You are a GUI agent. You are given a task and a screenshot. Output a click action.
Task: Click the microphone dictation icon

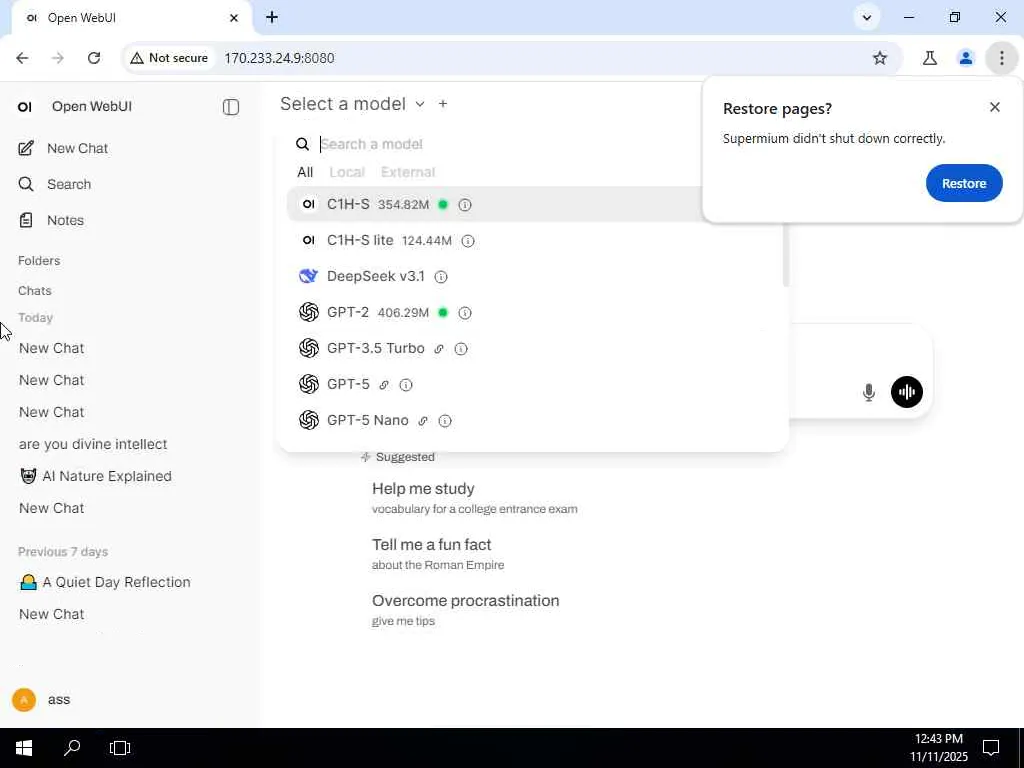pyautogui.click(x=868, y=392)
